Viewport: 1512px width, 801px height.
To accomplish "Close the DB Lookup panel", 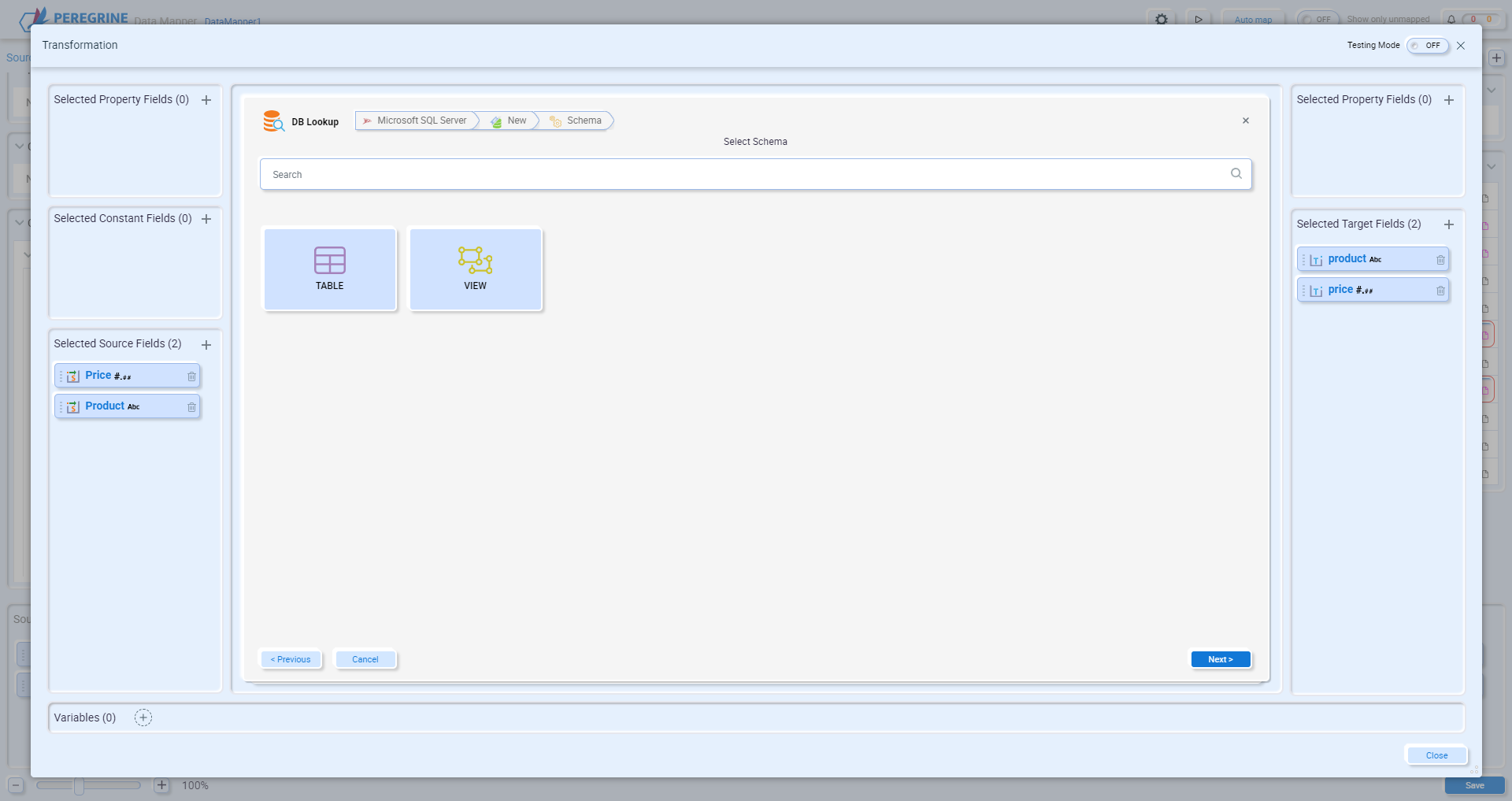I will (x=1246, y=121).
